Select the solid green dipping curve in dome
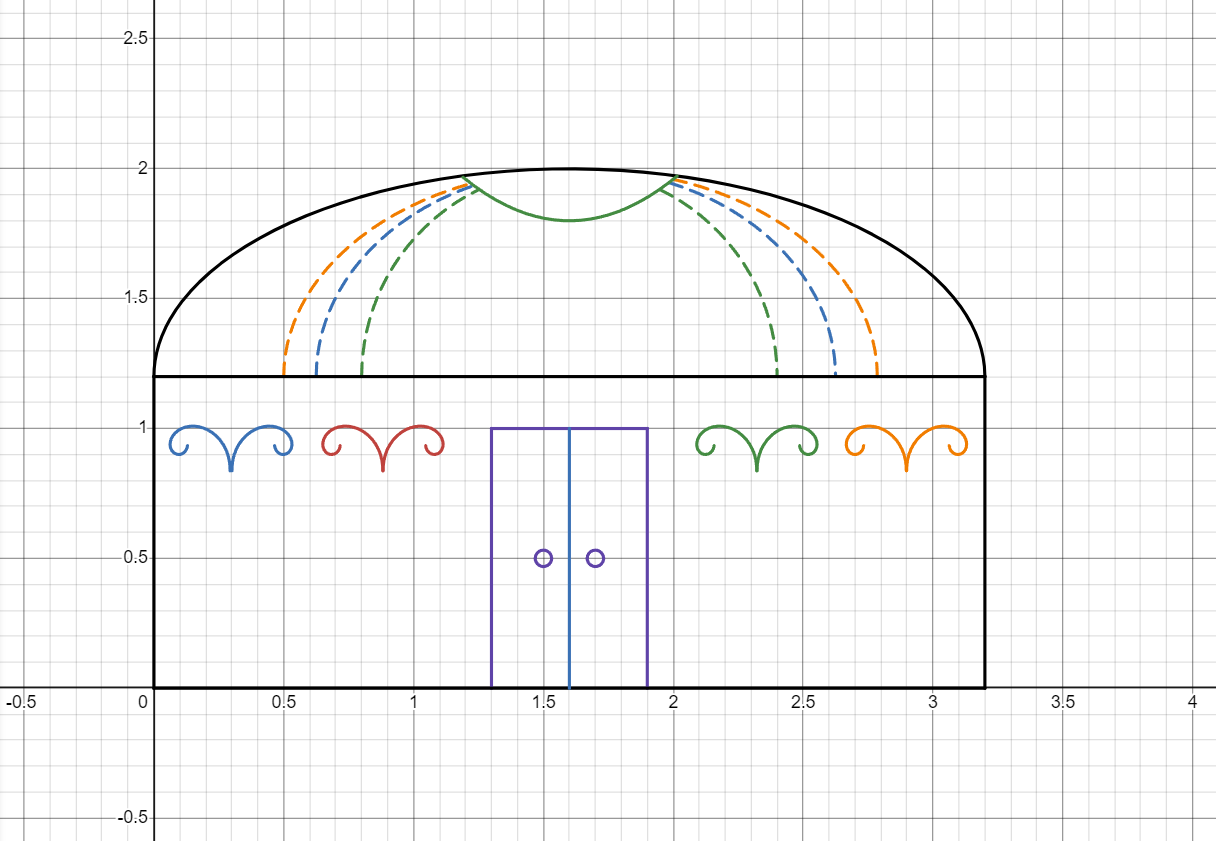Viewport: 1216px width, 841px height. pyautogui.click(x=569, y=220)
